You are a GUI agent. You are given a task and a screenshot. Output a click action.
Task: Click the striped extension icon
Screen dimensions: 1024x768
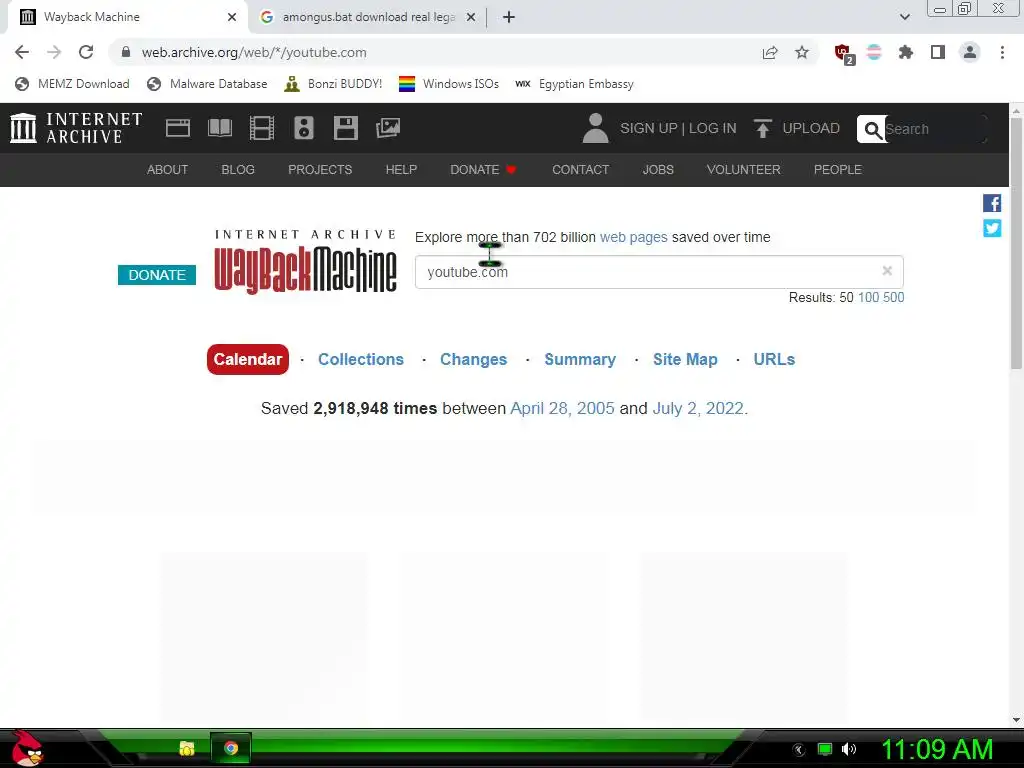tap(874, 52)
